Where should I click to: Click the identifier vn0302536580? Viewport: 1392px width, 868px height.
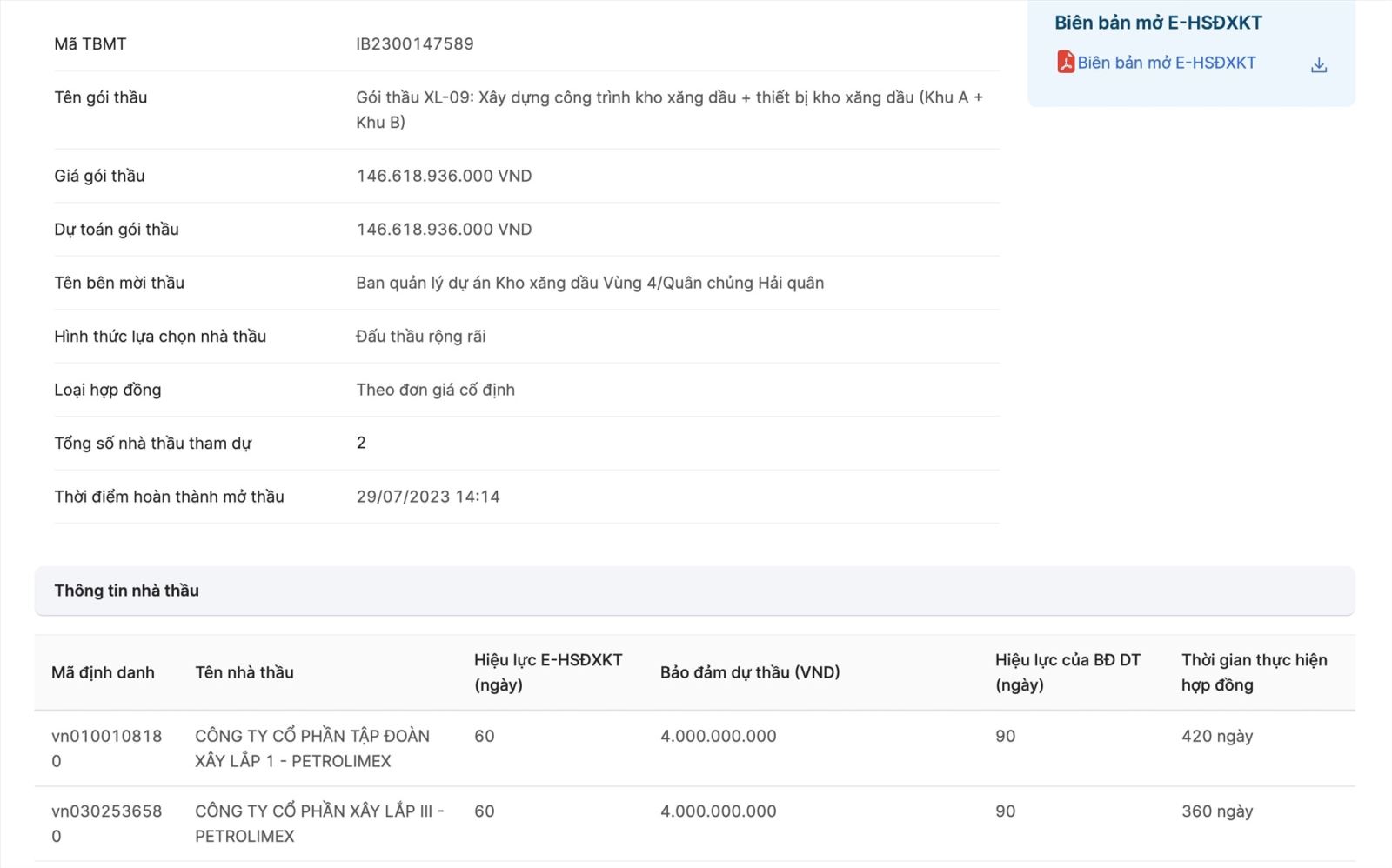tap(107, 823)
